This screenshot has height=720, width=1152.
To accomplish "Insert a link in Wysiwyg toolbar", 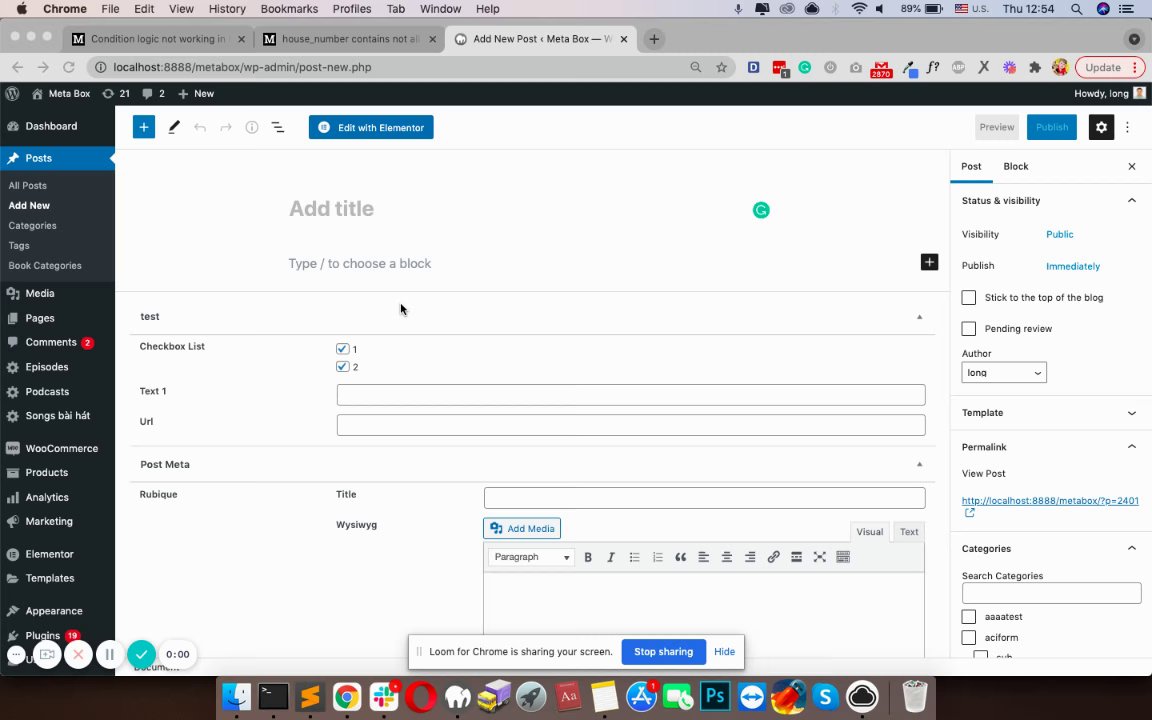I will (773, 557).
